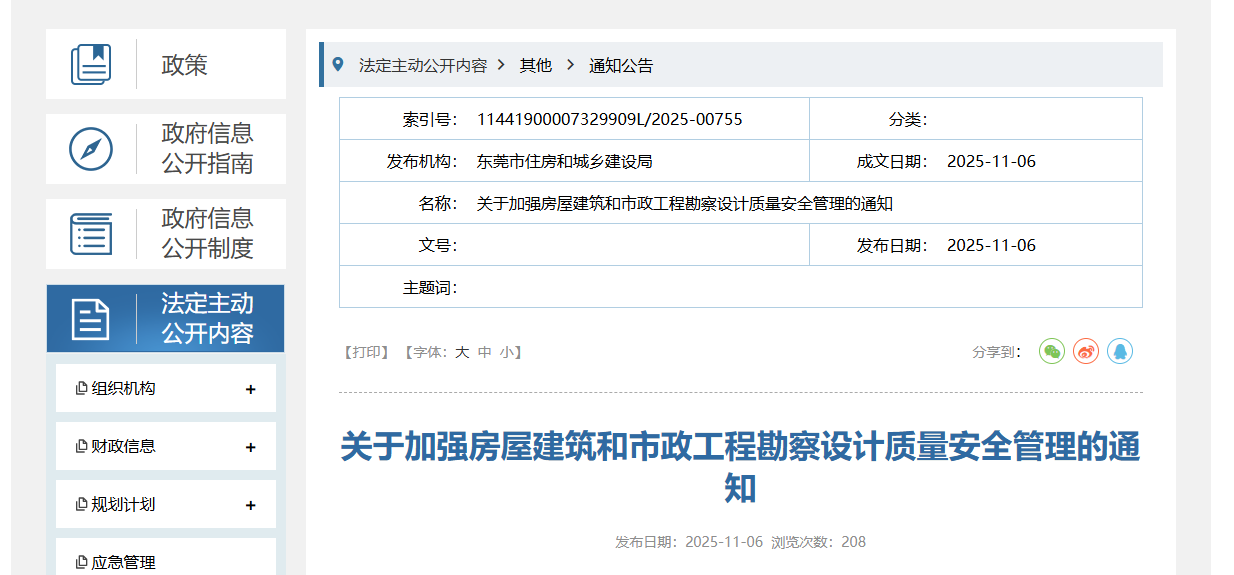The image size is (1234, 575).
Task: Share the article to QQ
Action: pos(1120,352)
